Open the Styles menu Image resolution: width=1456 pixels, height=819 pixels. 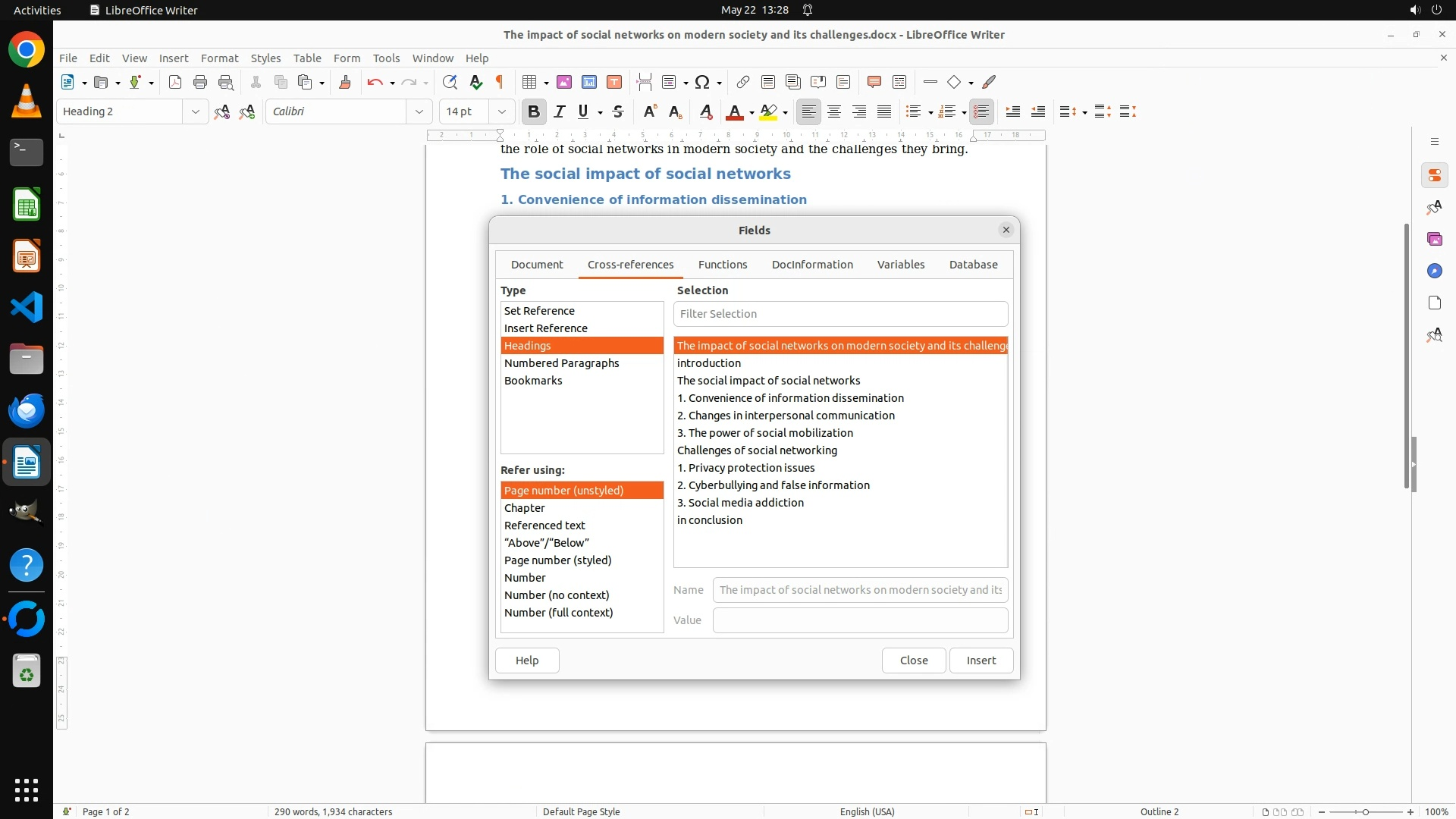point(265,58)
